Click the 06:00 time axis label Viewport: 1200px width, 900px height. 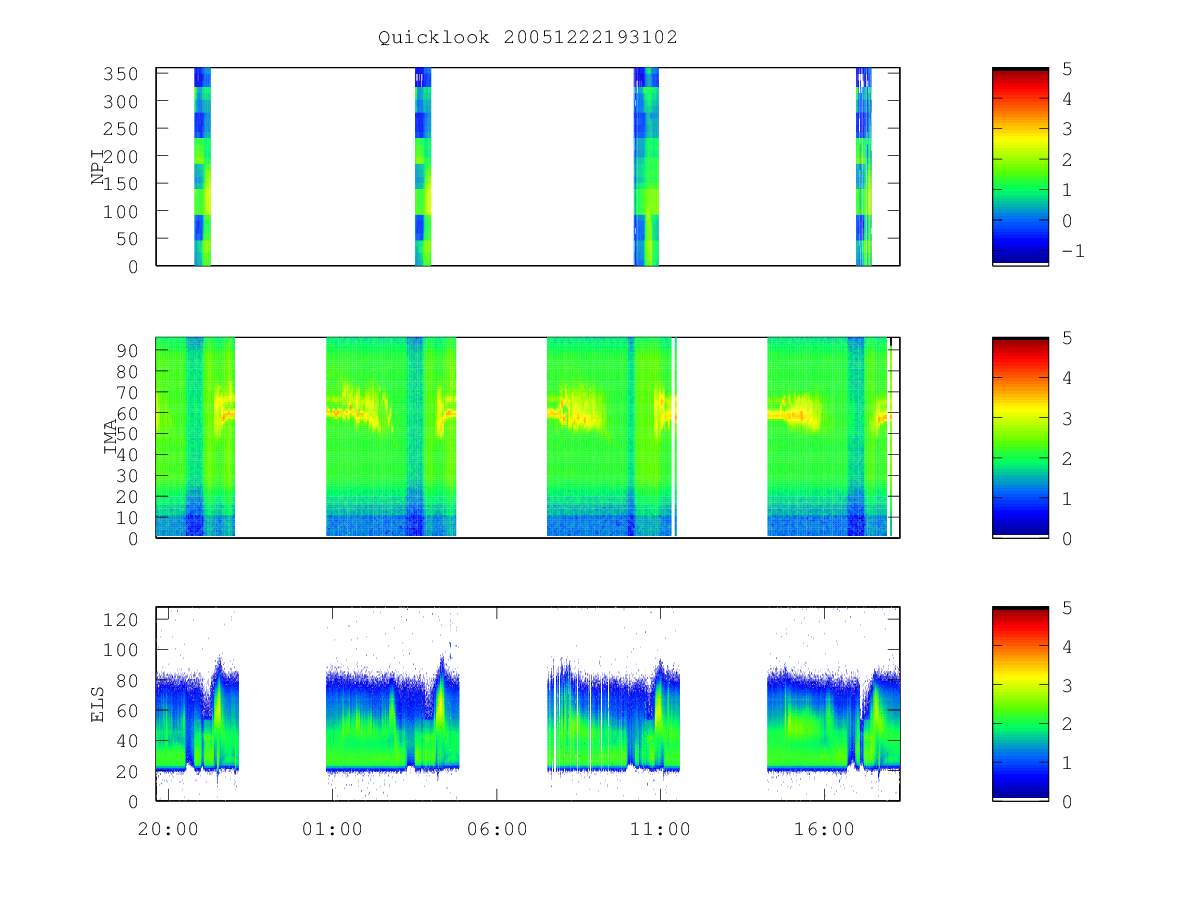496,829
